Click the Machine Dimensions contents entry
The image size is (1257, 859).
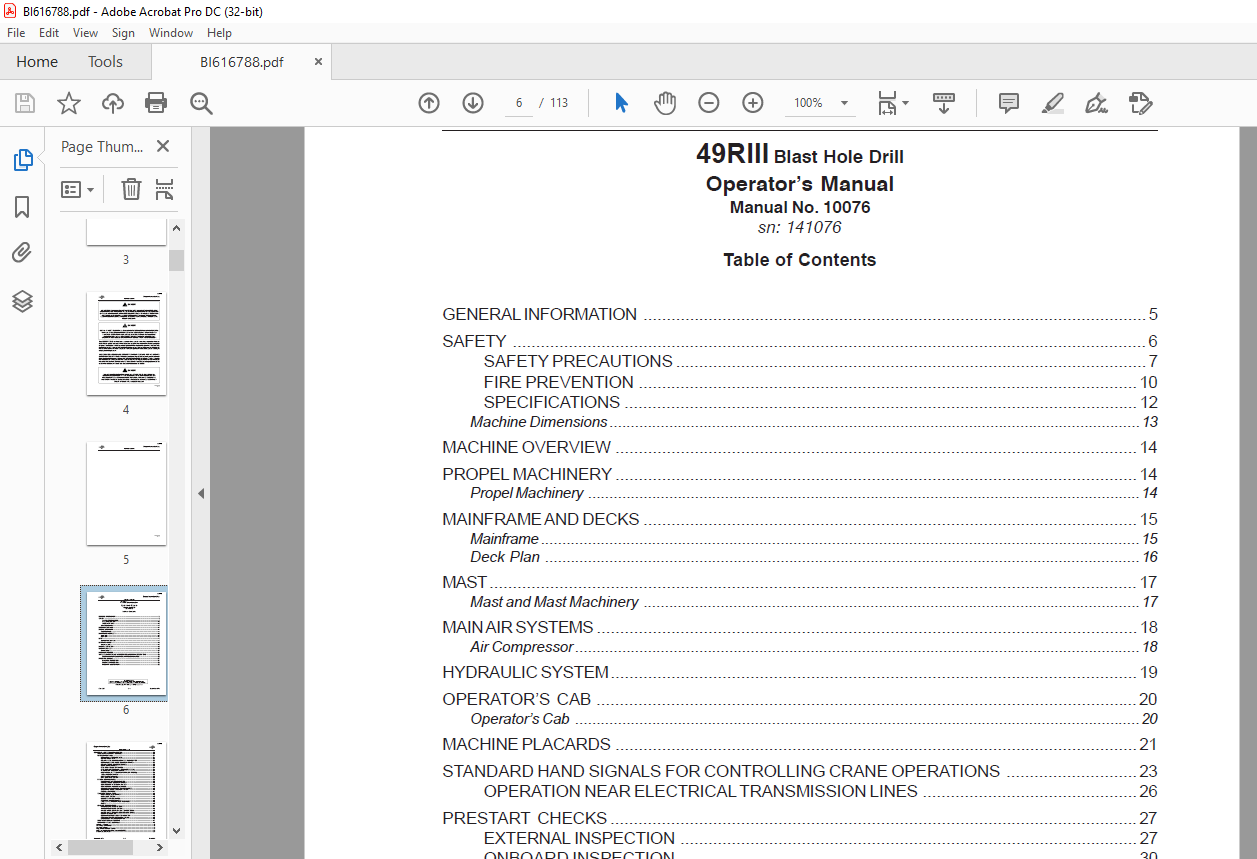814,422
